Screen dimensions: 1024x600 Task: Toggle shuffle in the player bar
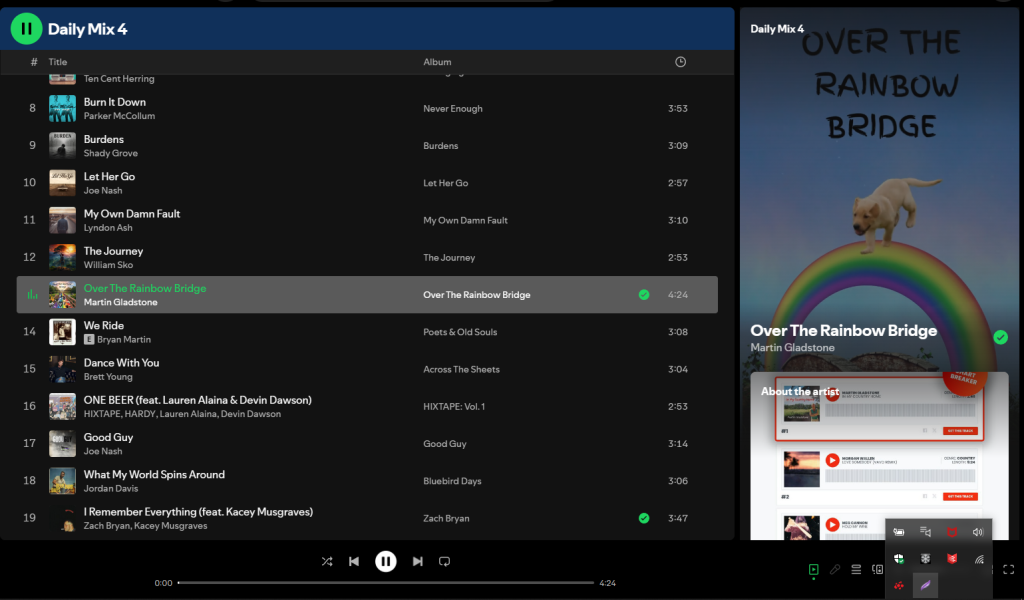(x=327, y=561)
